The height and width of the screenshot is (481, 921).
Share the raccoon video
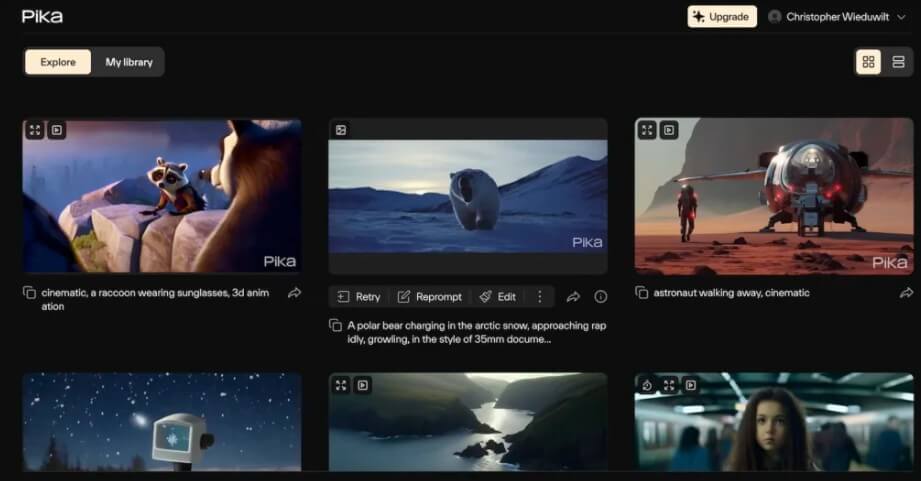295,292
